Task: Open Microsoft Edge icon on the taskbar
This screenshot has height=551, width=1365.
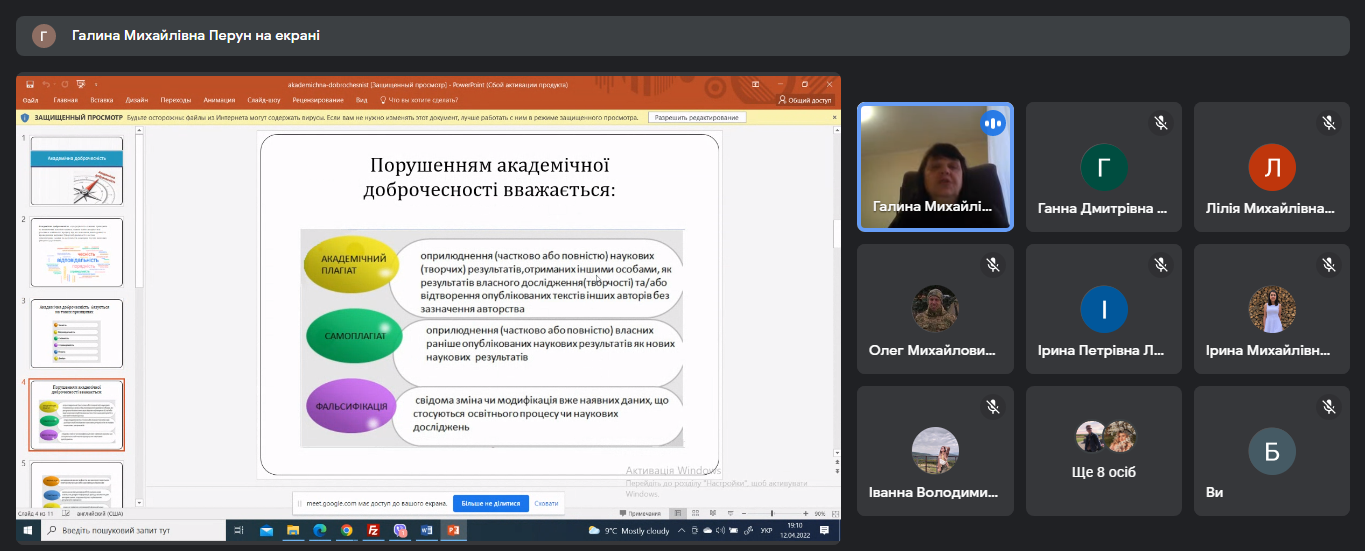Action: (x=320, y=530)
